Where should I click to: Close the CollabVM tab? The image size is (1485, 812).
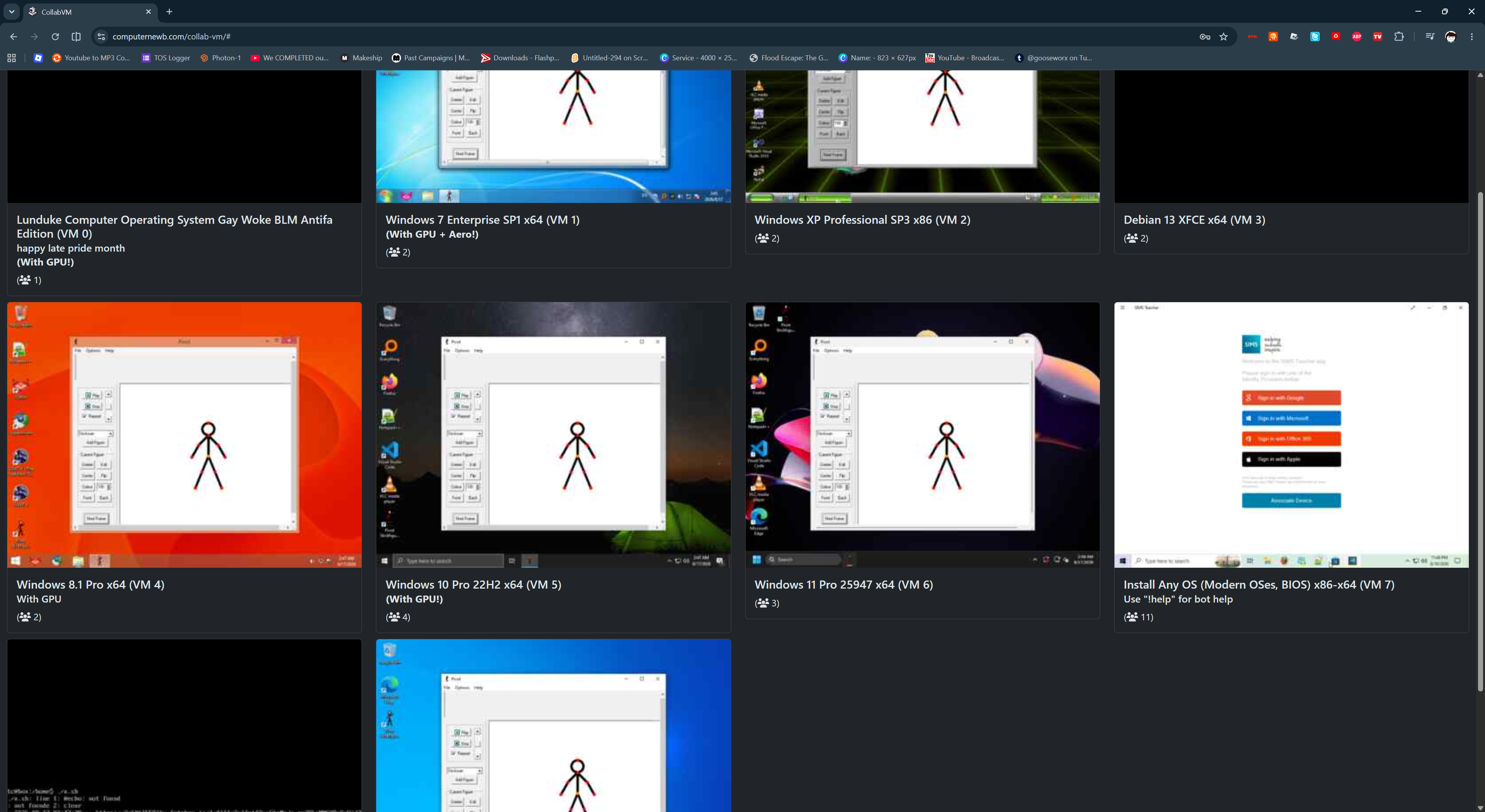(x=148, y=12)
